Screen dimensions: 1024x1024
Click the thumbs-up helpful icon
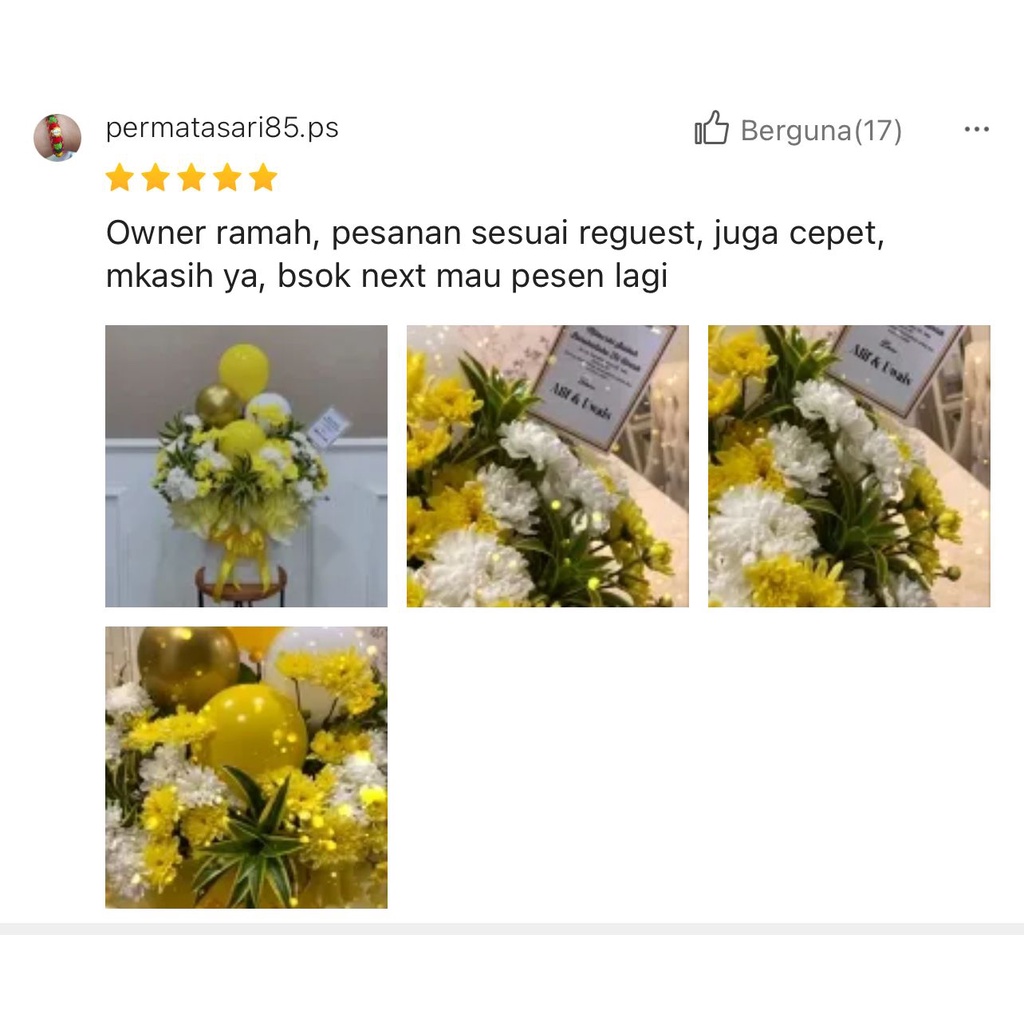tap(711, 127)
